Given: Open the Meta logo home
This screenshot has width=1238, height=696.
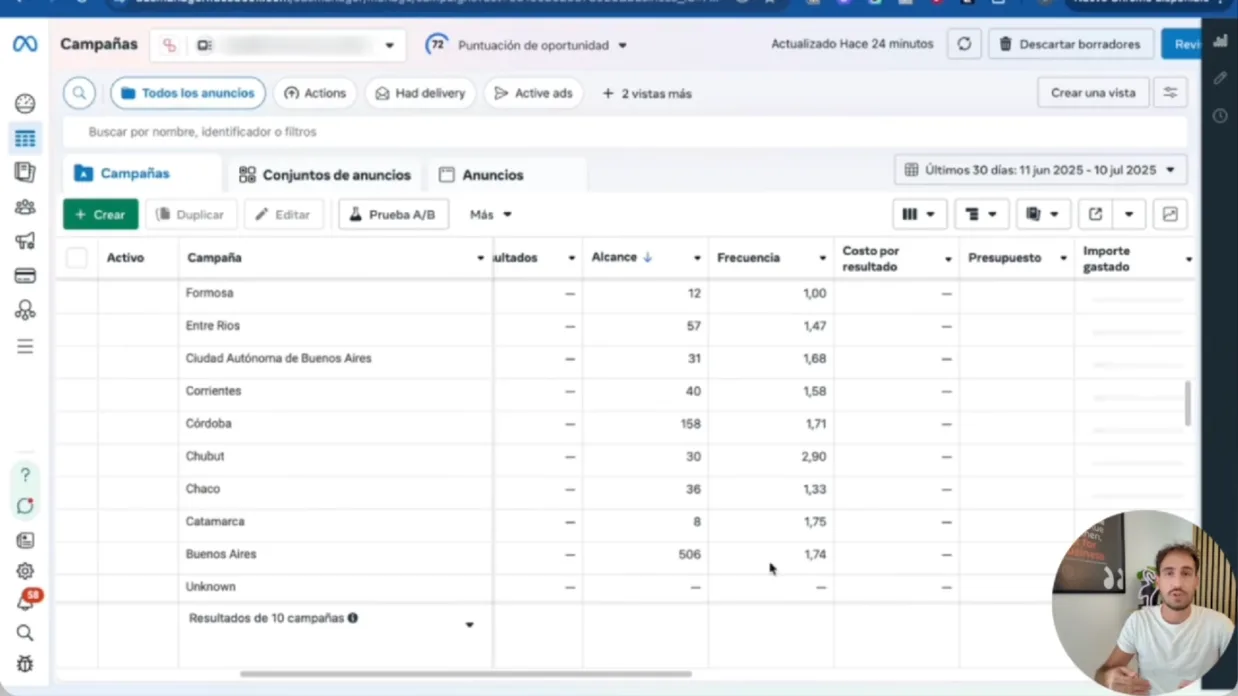Looking at the screenshot, I should click(25, 45).
